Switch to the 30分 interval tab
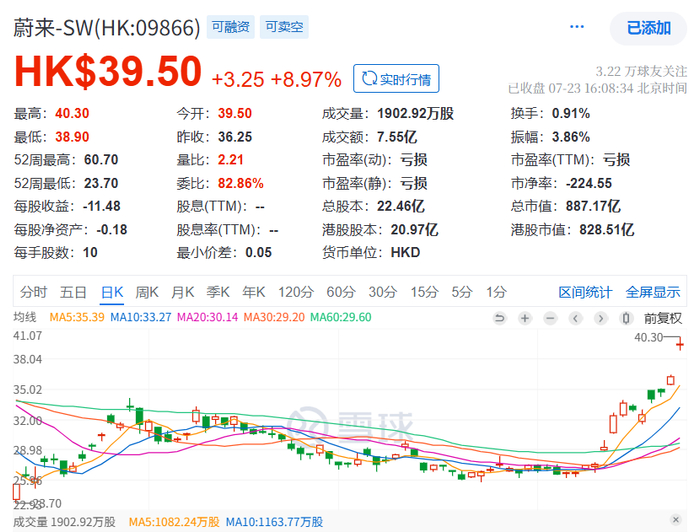 (x=383, y=292)
